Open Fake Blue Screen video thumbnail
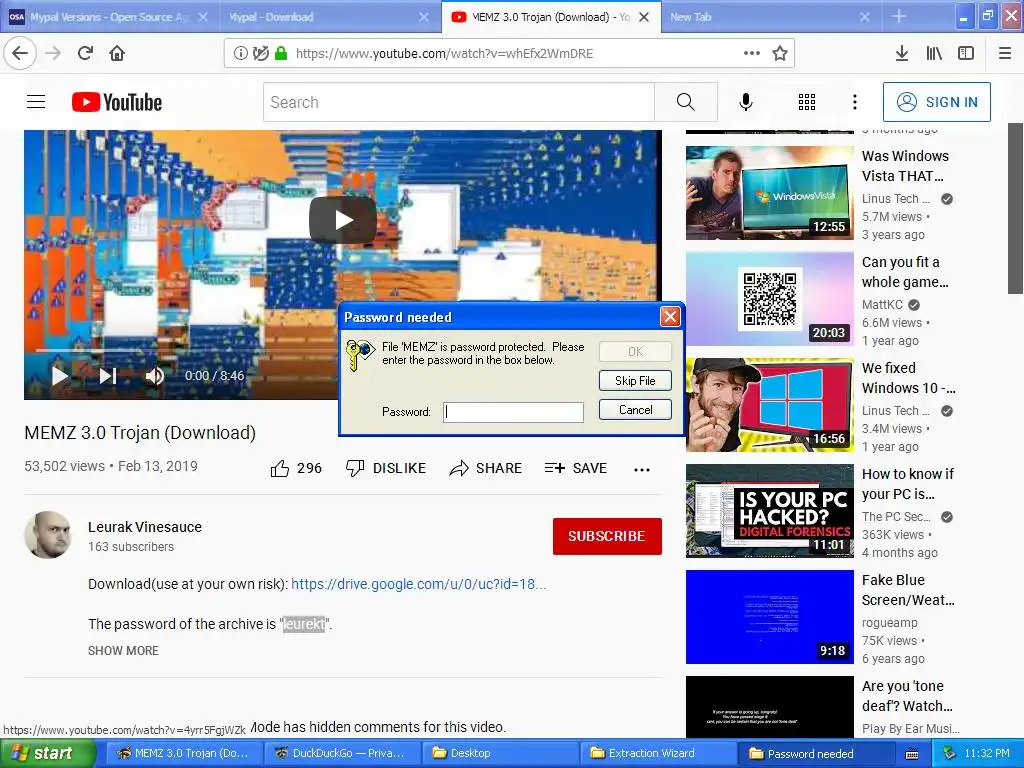1024x768 pixels. (x=769, y=616)
